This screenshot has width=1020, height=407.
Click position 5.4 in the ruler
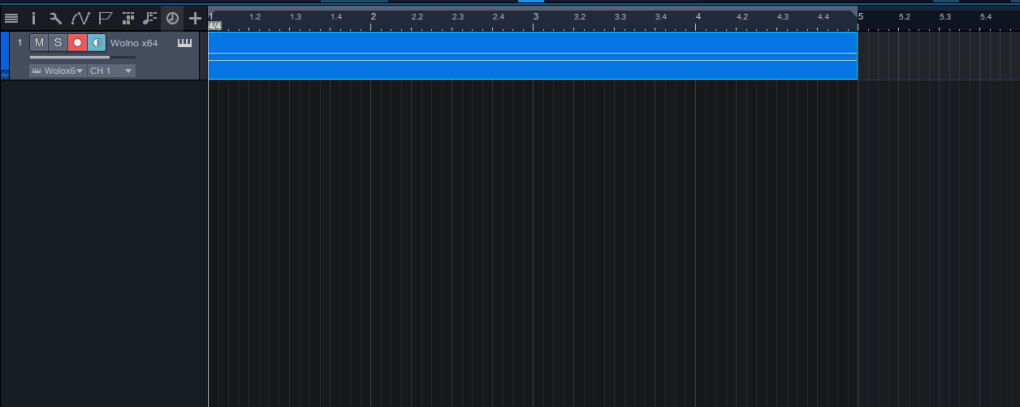tap(986, 17)
